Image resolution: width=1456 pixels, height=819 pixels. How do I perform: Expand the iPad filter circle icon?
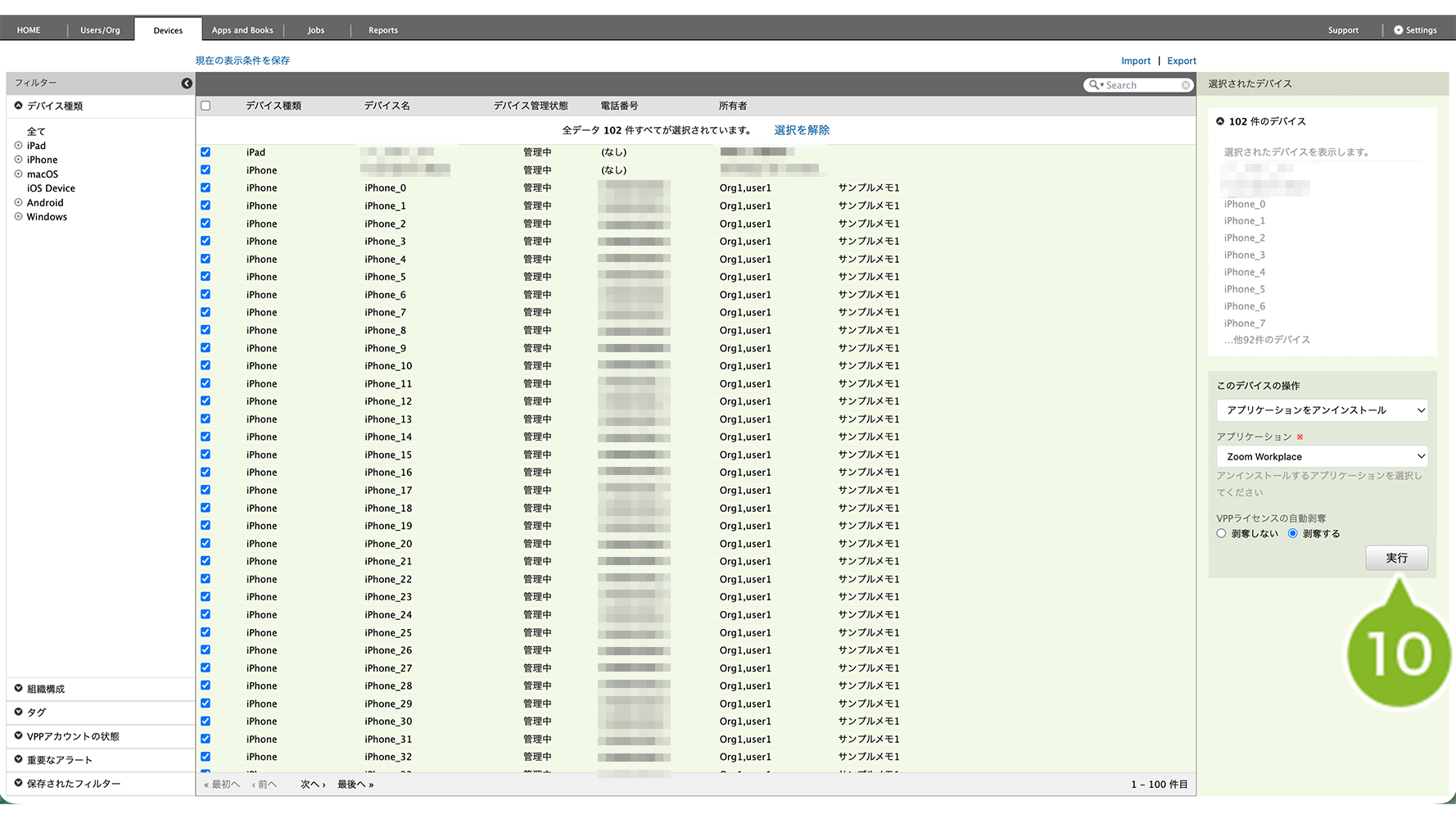[x=18, y=146]
